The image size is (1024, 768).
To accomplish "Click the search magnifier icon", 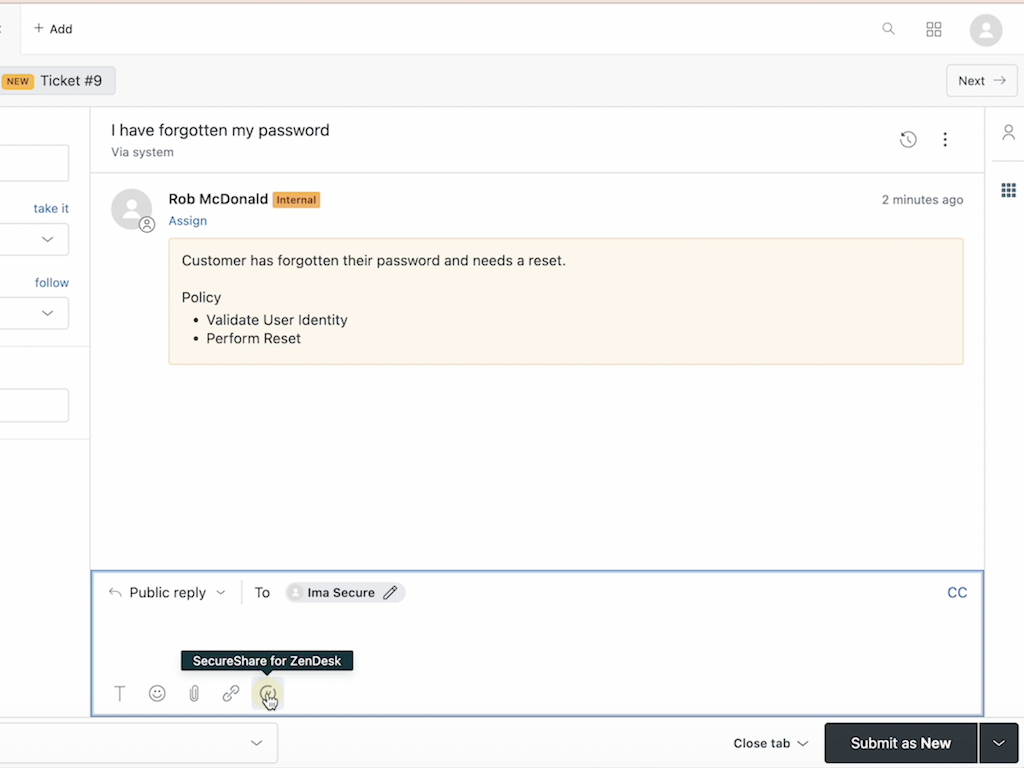I will (x=888, y=29).
